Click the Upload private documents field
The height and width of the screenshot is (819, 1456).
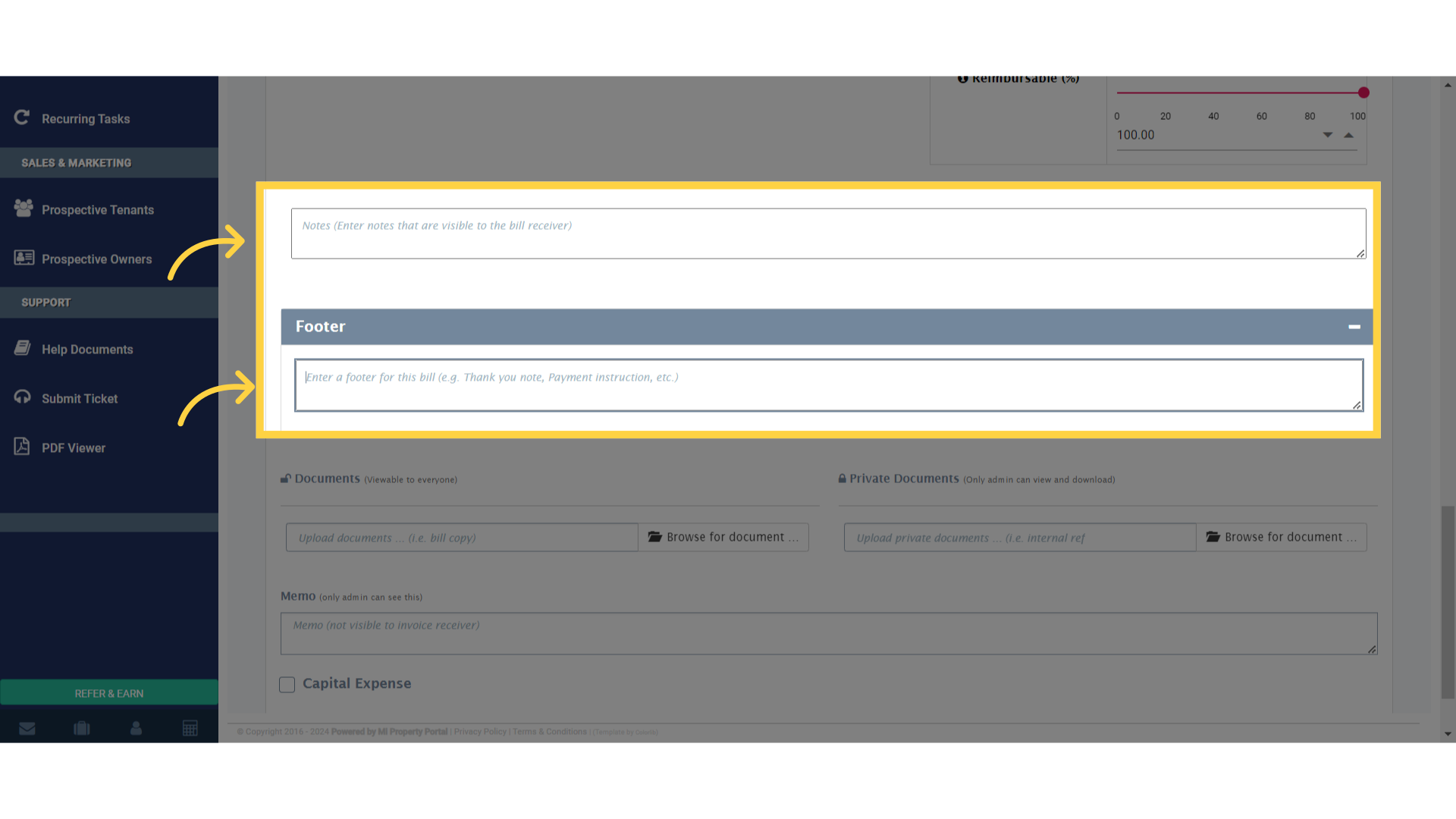[1020, 538]
